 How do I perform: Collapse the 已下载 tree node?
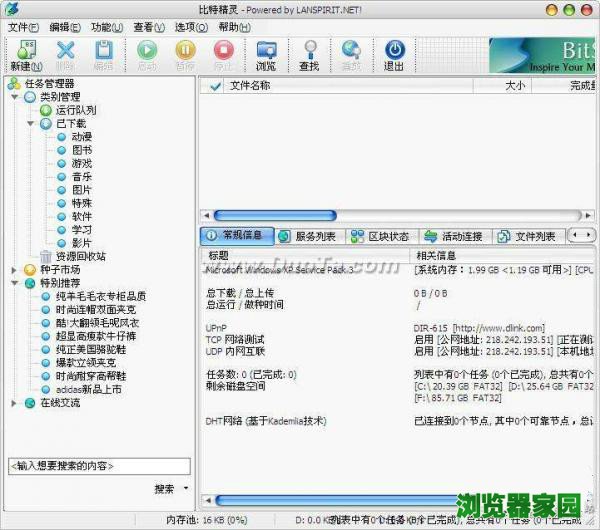pyautogui.click(x=31, y=124)
